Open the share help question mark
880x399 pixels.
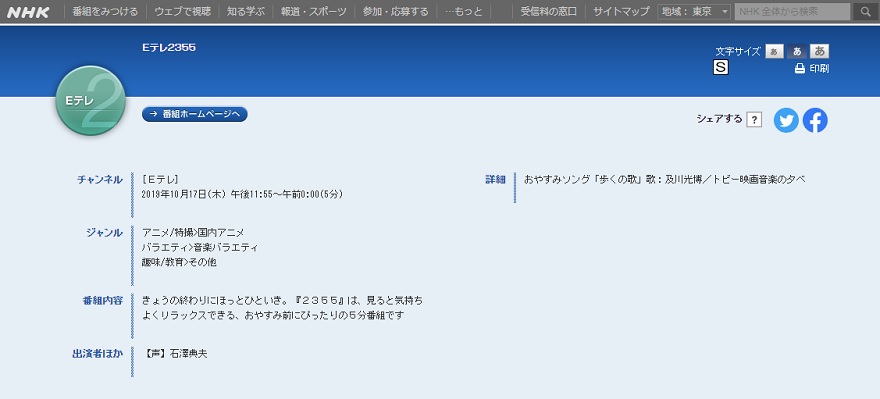coord(754,120)
